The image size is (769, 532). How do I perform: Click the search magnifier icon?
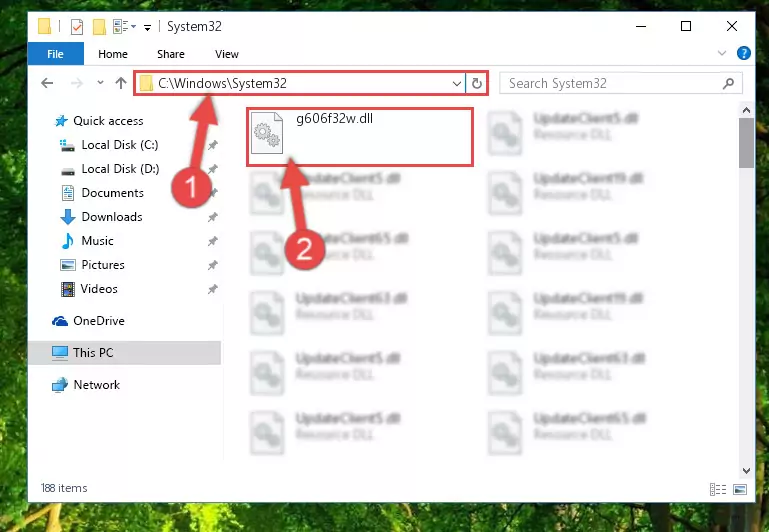[729, 83]
